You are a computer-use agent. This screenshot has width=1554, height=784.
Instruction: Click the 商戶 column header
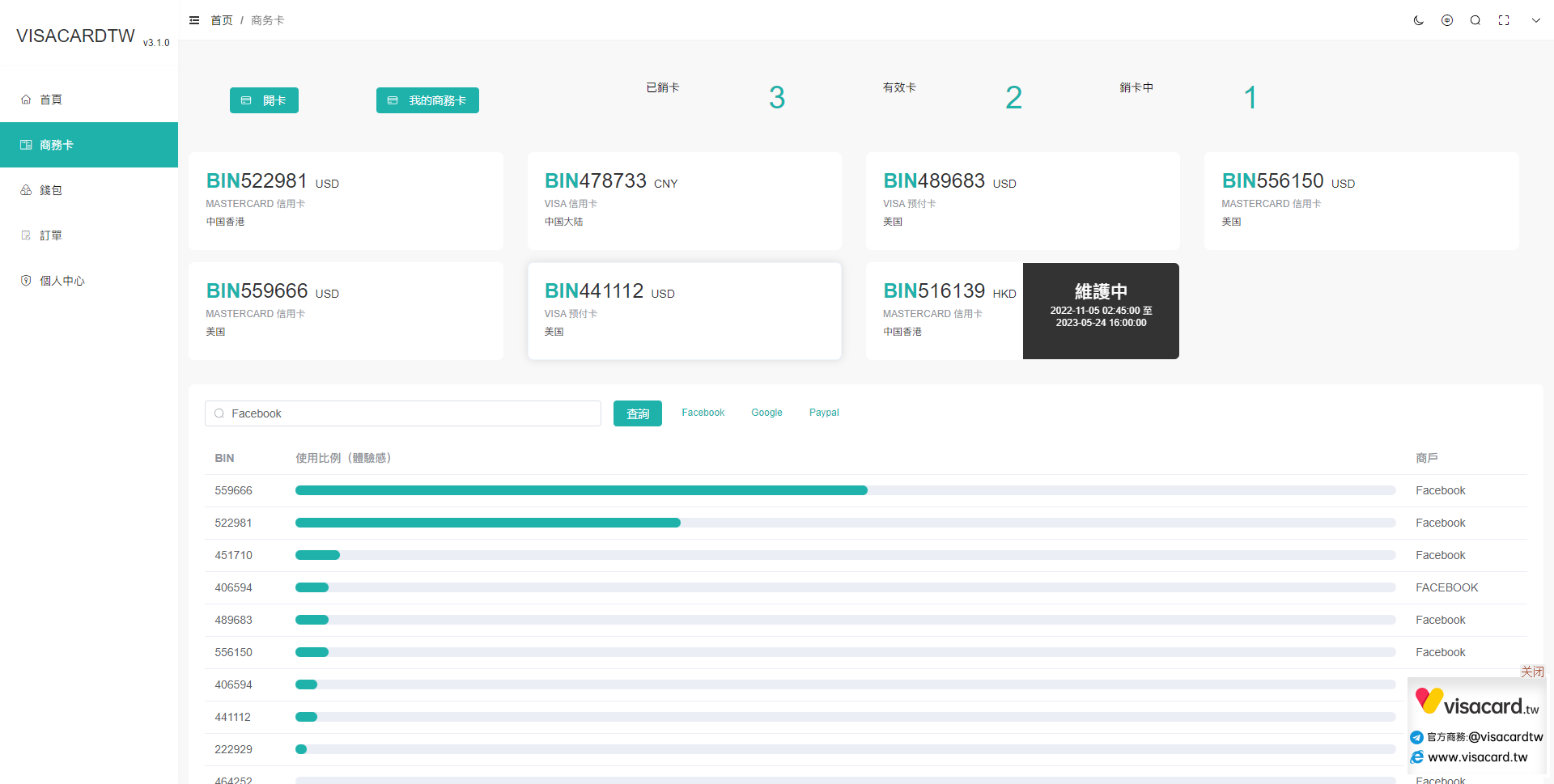pyautogui.click(x=1427, y=458)
